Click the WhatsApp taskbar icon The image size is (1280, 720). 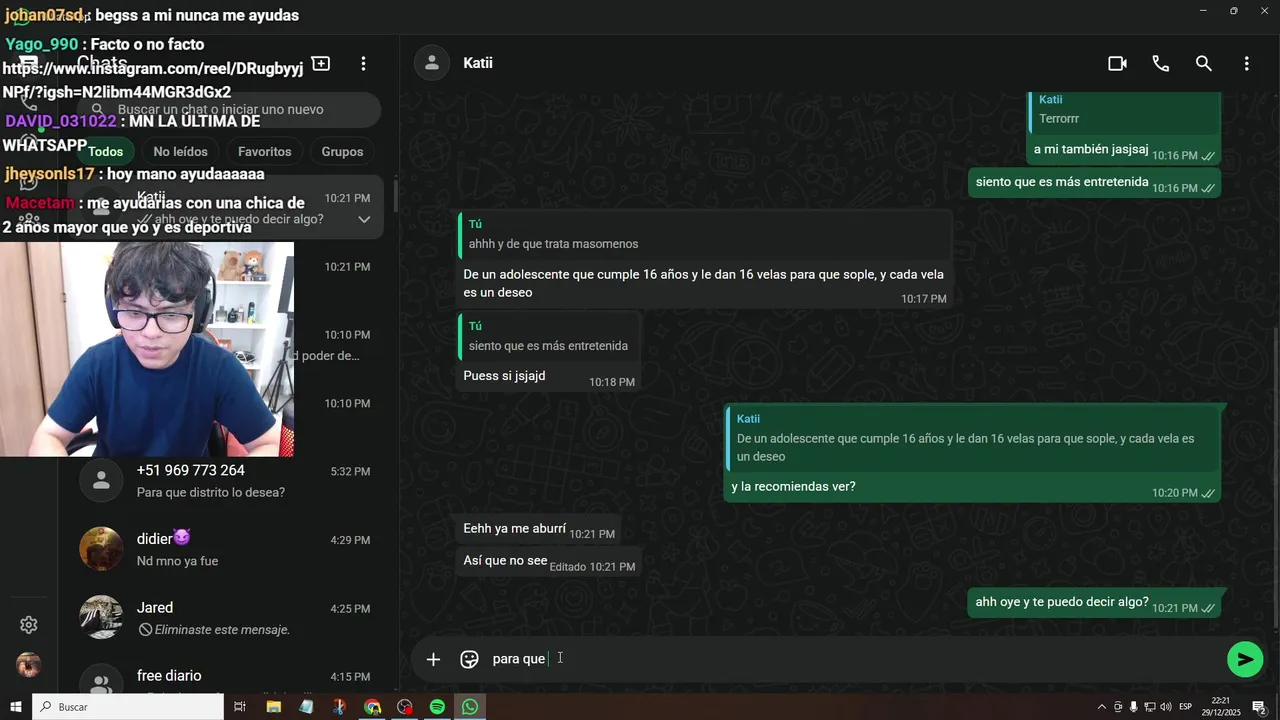click(x=470, y=707)
